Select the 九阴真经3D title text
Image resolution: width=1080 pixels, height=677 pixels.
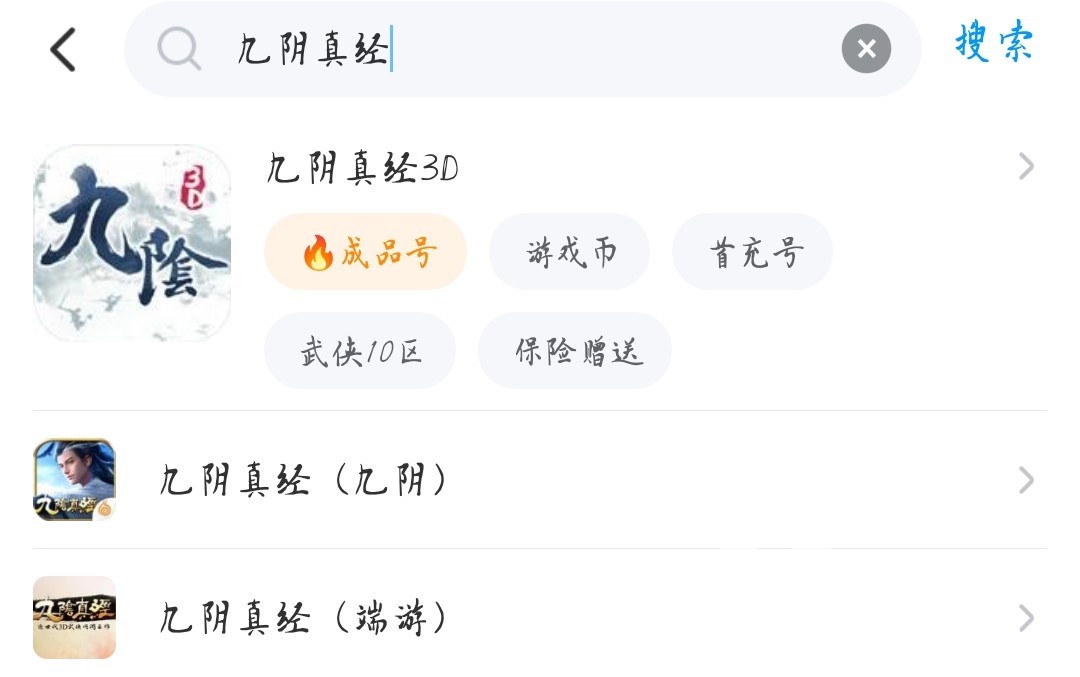[x=362, y=168]
